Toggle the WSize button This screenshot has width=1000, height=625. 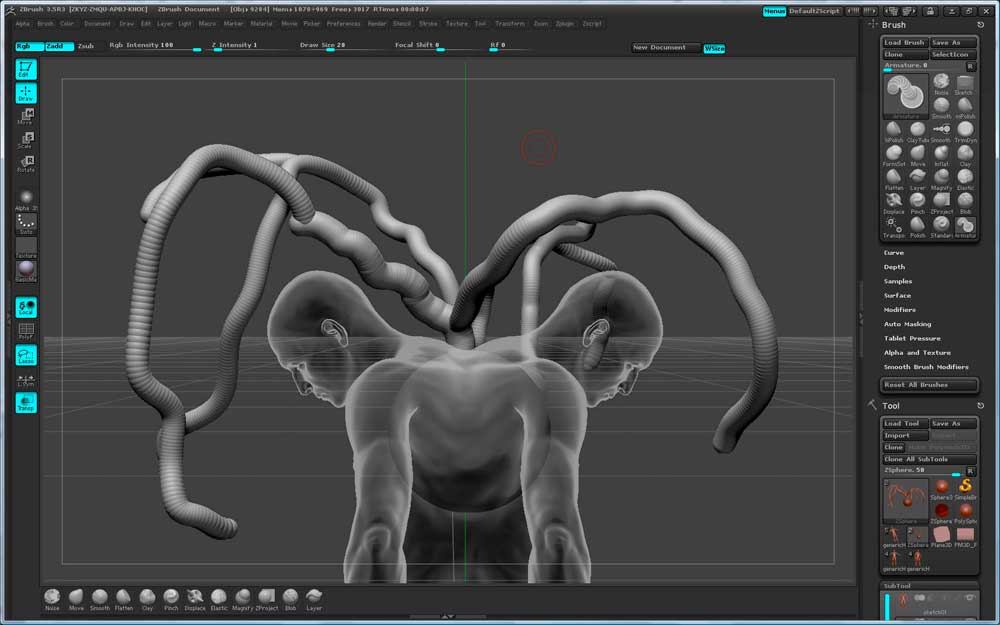click(x=714, y=48)
